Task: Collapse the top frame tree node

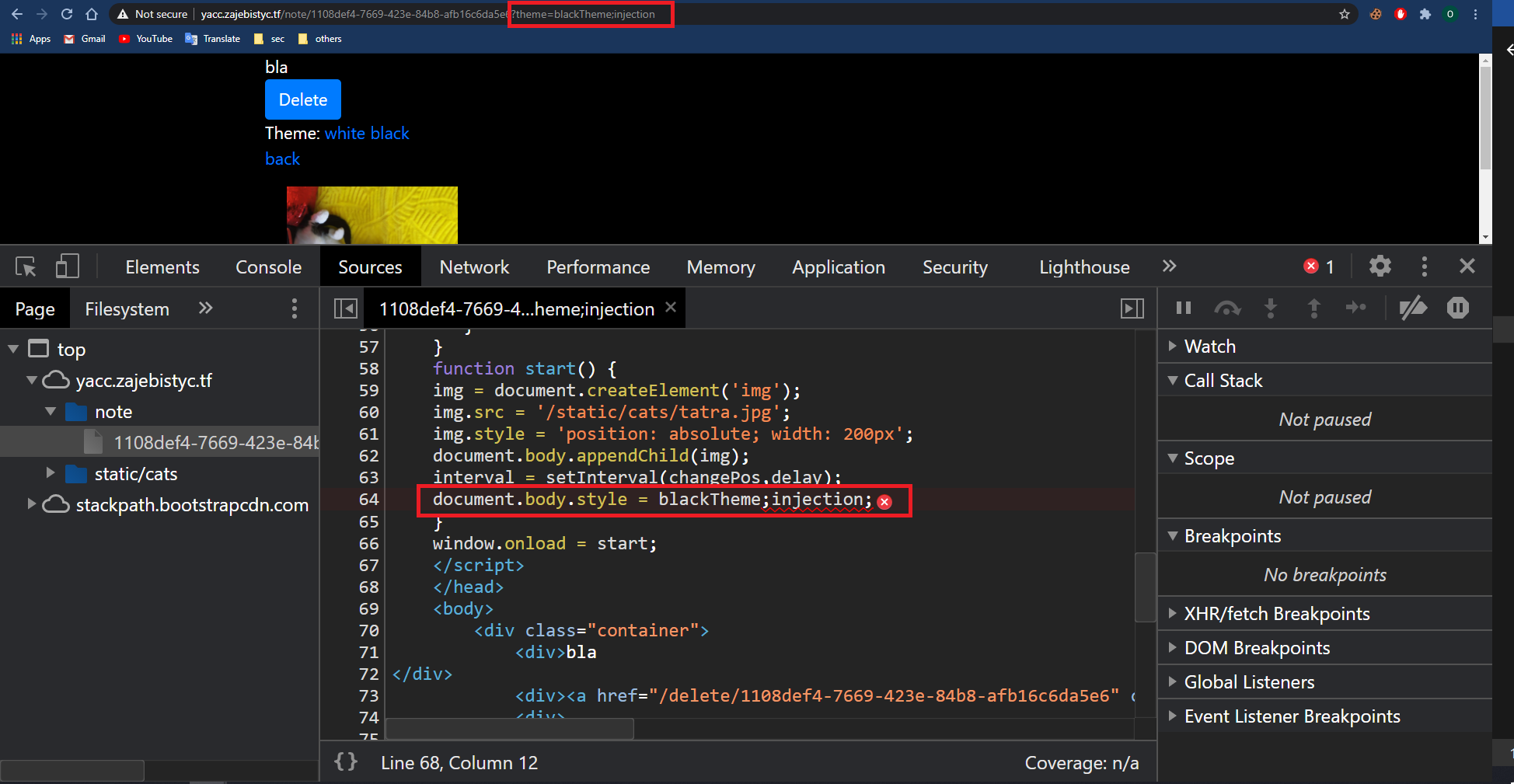Action: [12, 350]
